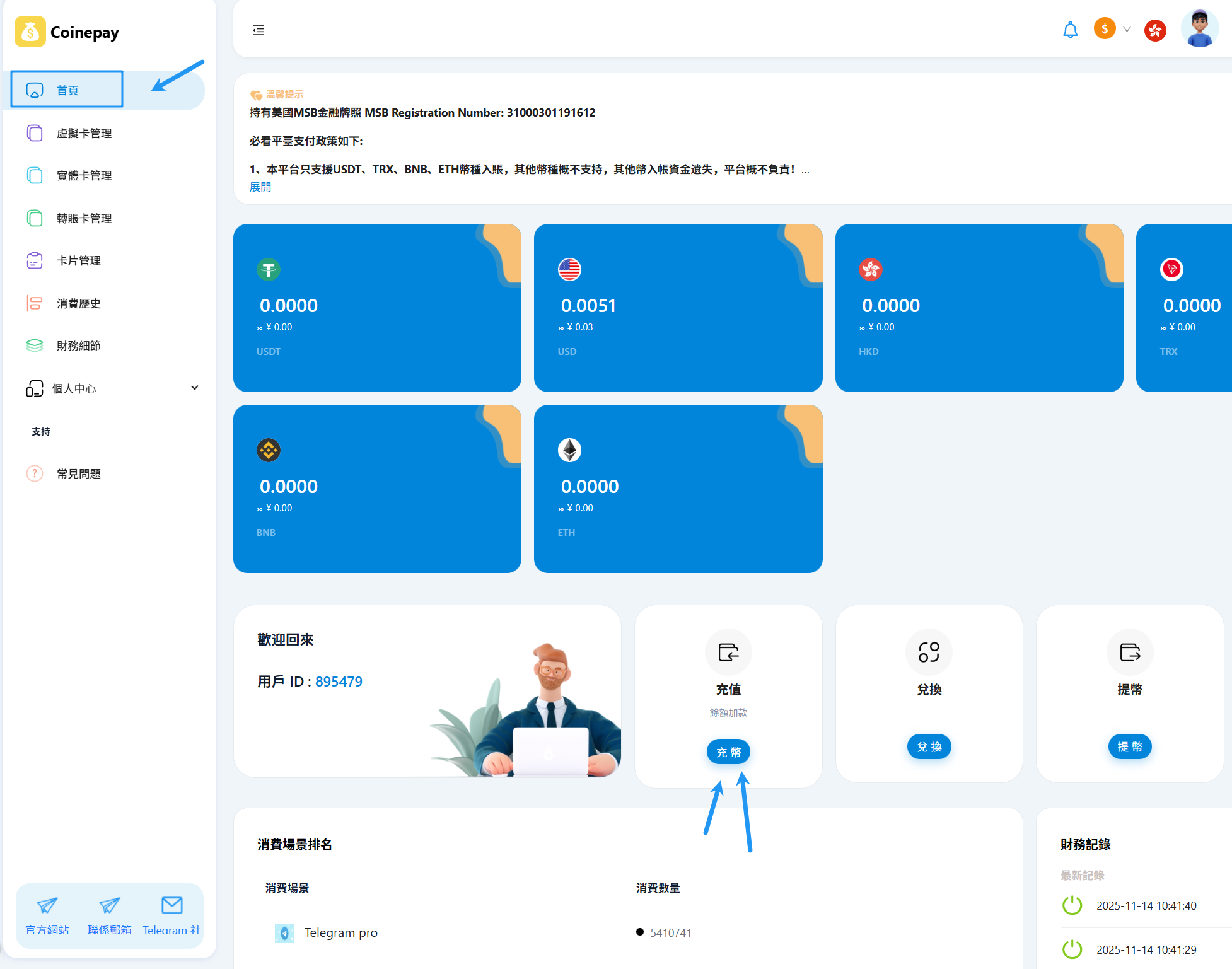Viewport: 1232px width, 969px height.
Task: Select the USDT balance card
Action: 377,308
